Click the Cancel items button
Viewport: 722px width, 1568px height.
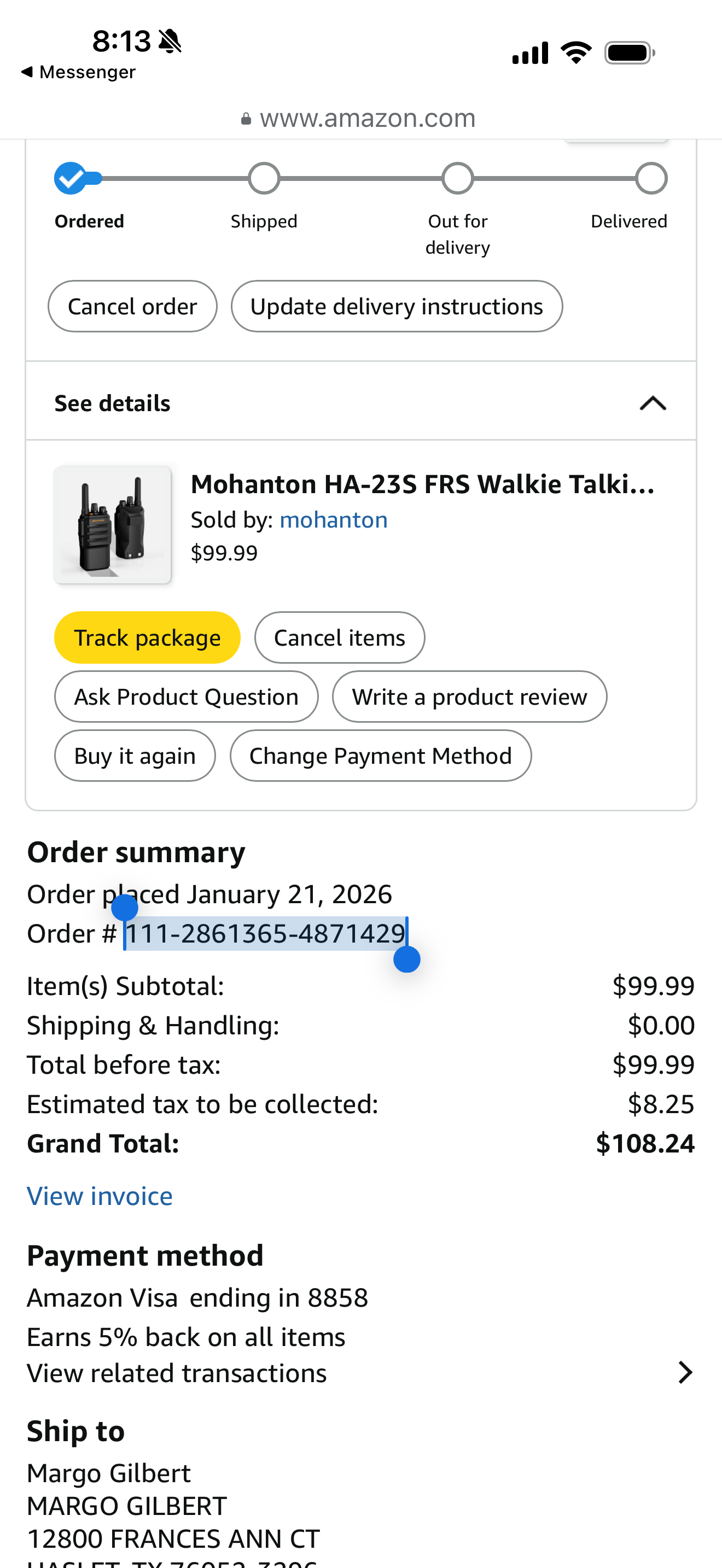tap(339, 637)
